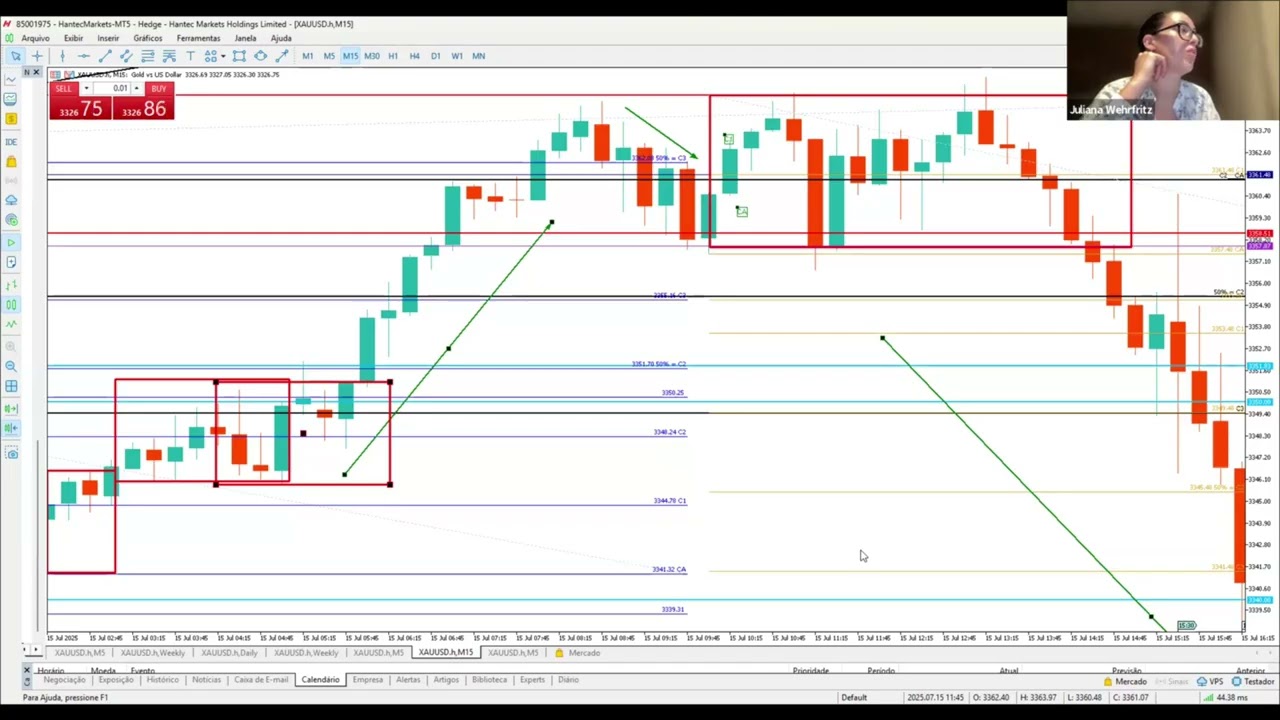
Task: Increase lot volume with up arrow
Action: click(136, 89)
